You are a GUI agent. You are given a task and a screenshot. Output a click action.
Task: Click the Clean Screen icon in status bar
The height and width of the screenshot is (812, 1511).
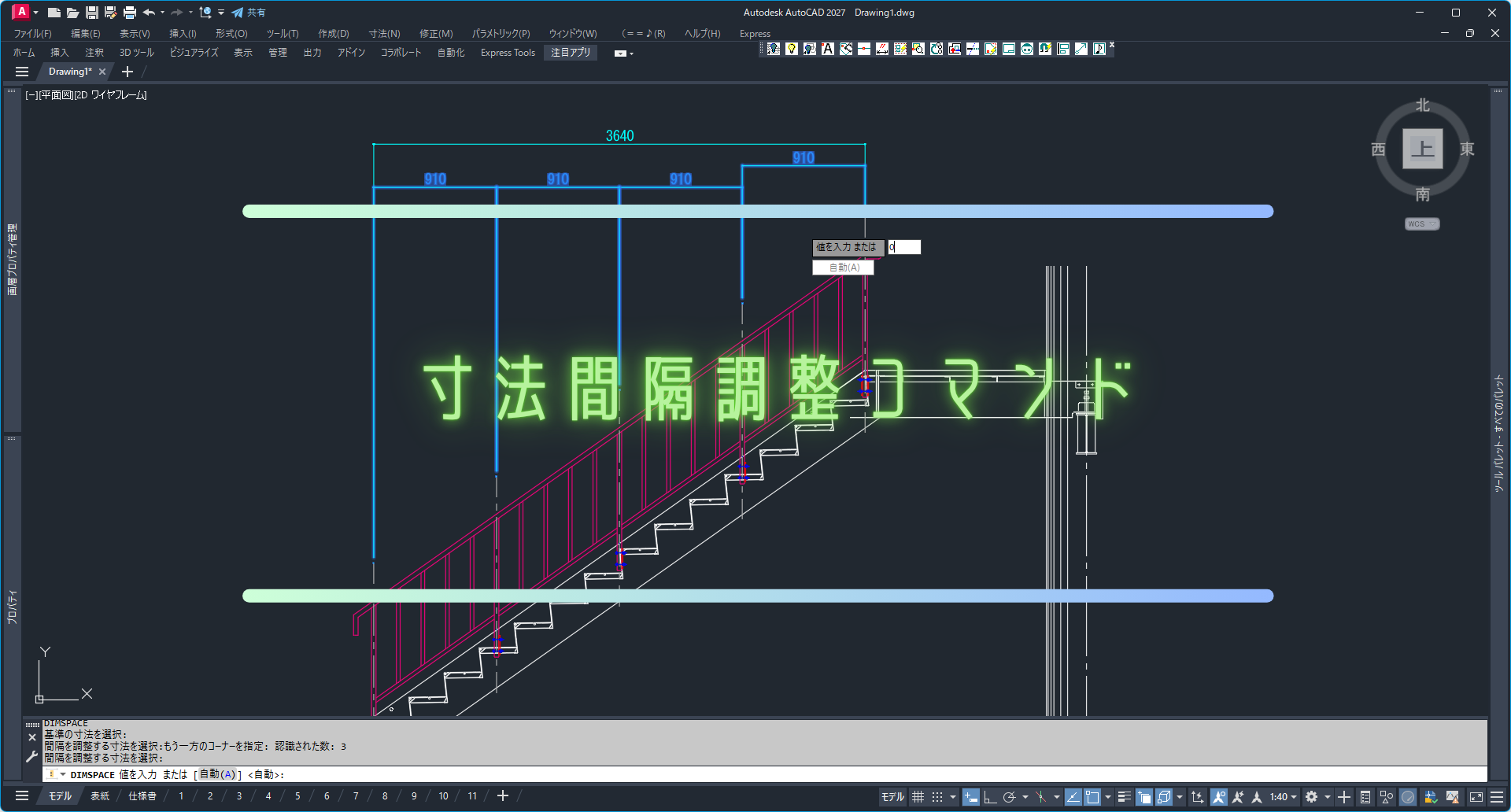pos(1476,797)
